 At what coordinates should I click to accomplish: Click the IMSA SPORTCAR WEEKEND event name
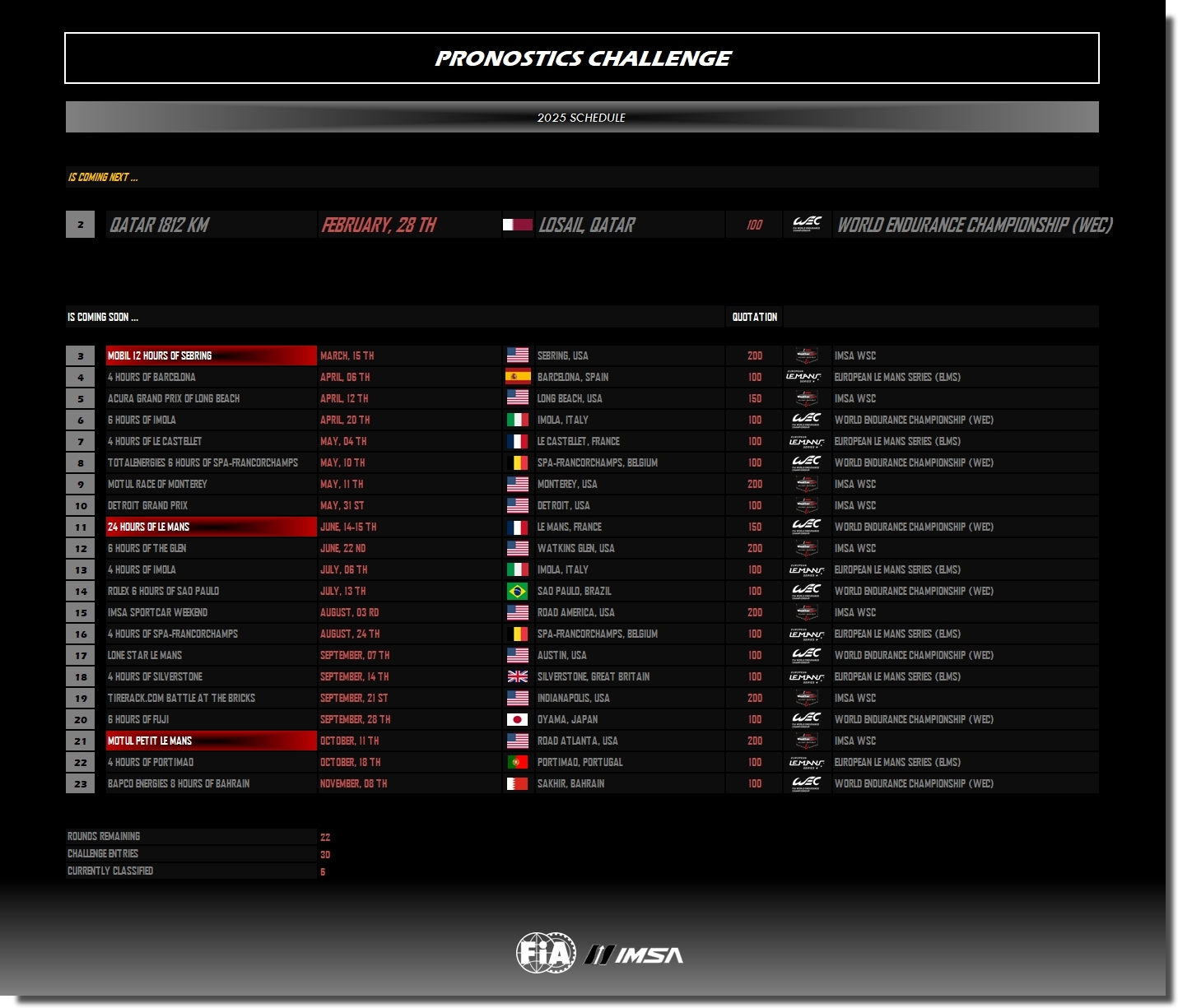click(157, 612)
